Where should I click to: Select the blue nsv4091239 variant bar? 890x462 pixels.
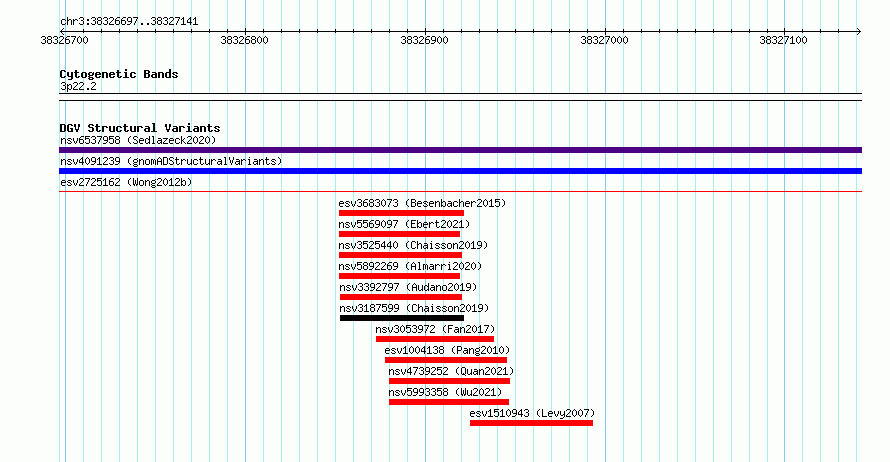coord(460,171)
